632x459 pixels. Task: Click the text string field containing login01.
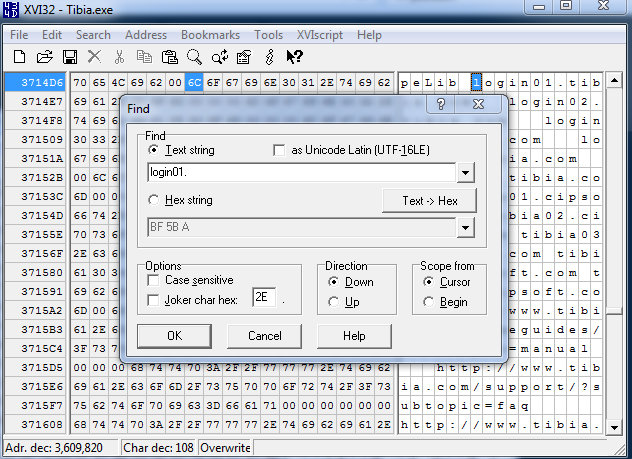point(301,172)
